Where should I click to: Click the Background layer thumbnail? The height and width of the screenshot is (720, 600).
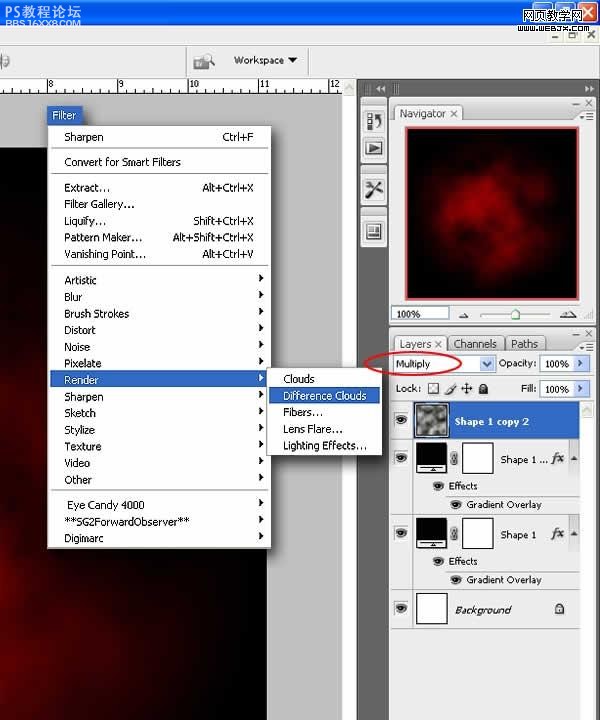click(432, 608)
